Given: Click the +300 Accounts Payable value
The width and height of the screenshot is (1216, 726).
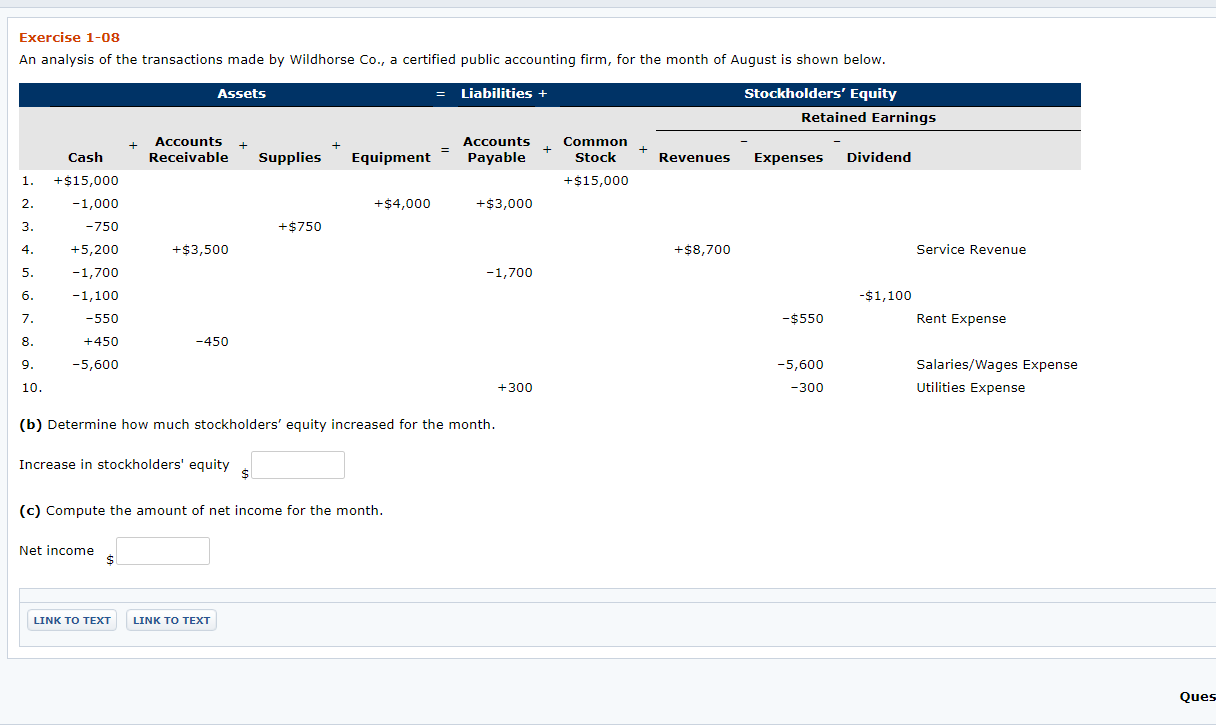Looking at the screenshot, I should click(515, 388).
